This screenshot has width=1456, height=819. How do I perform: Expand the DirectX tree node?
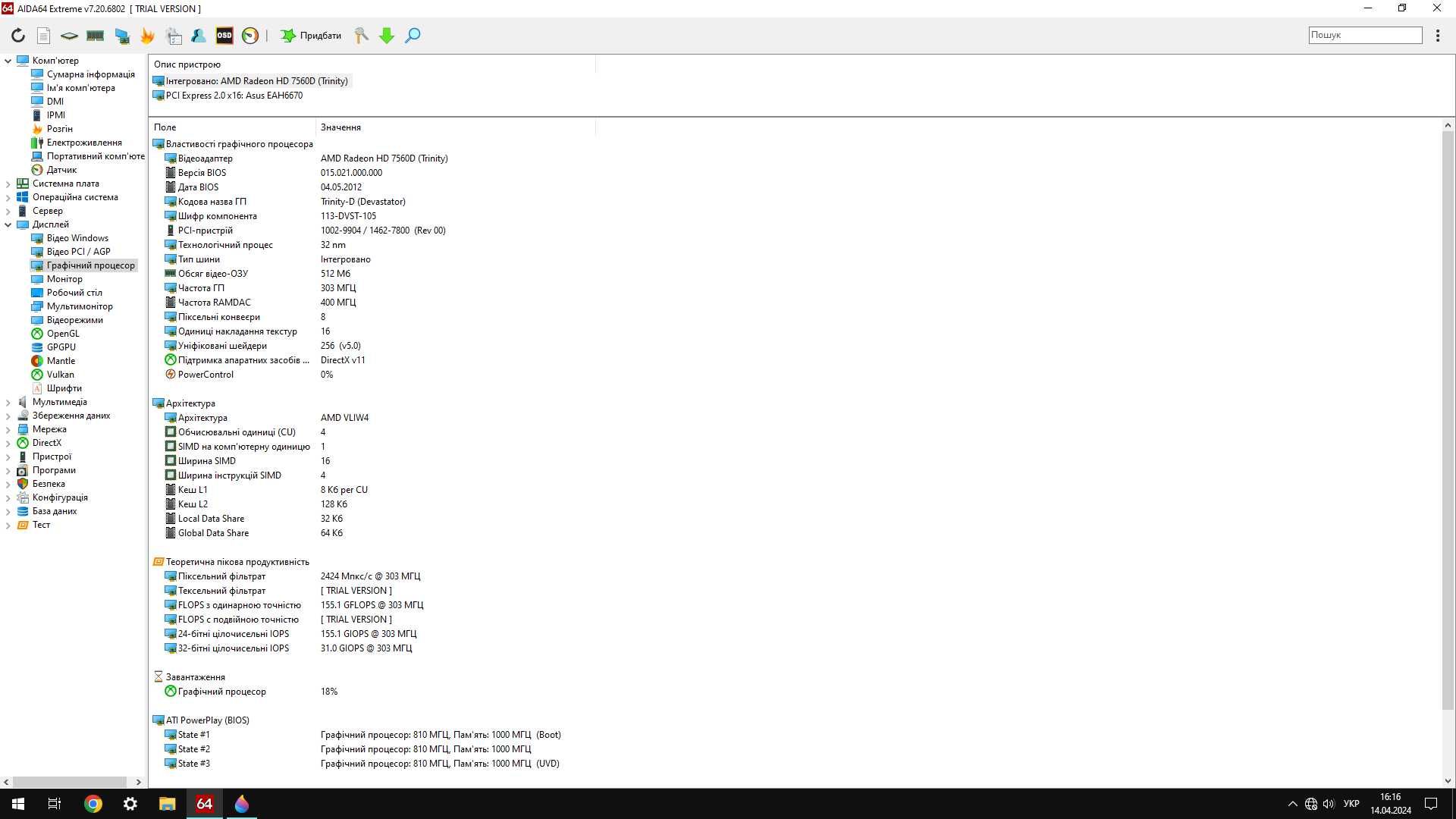pos(8,443)
